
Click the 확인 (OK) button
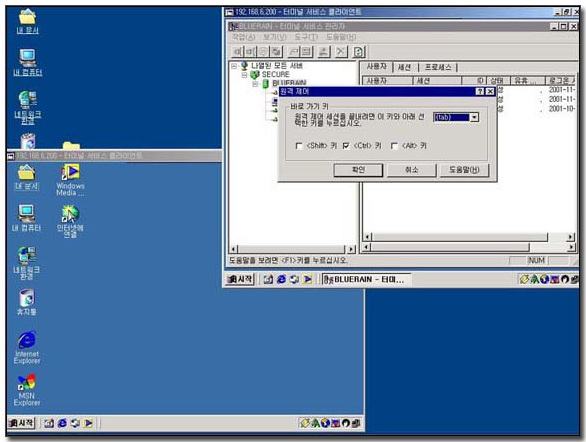358,170
